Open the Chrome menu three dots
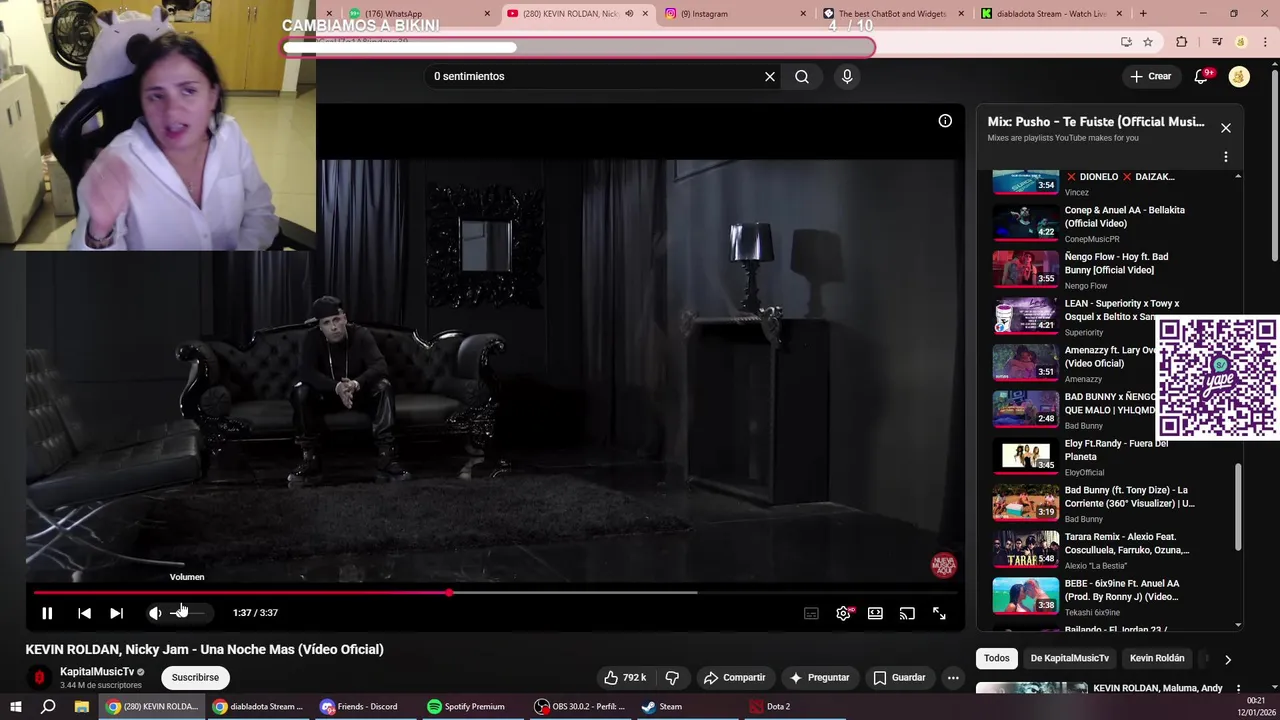1280x720 pixels. point(1265,42)
